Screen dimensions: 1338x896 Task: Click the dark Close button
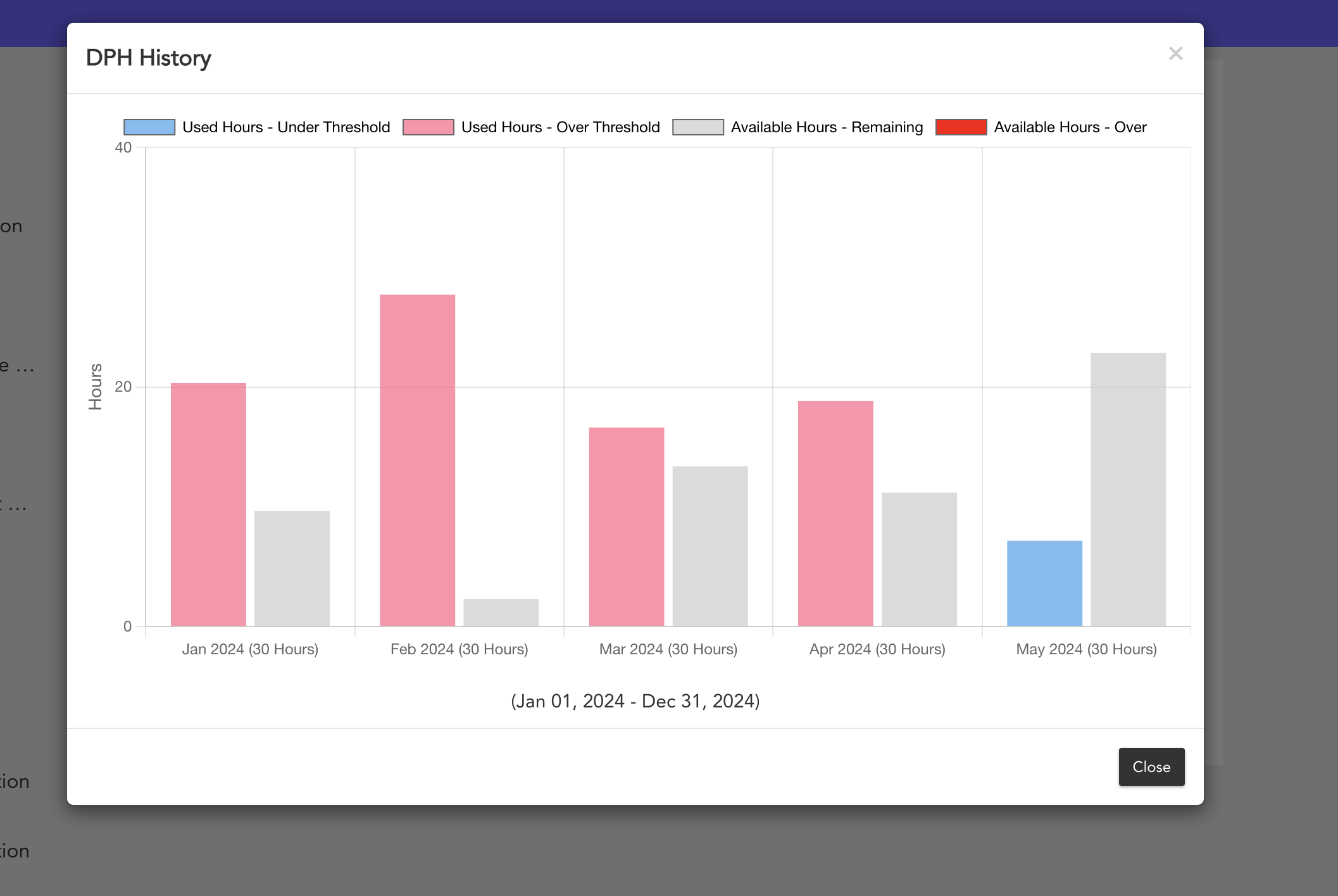coord(1151,766)
